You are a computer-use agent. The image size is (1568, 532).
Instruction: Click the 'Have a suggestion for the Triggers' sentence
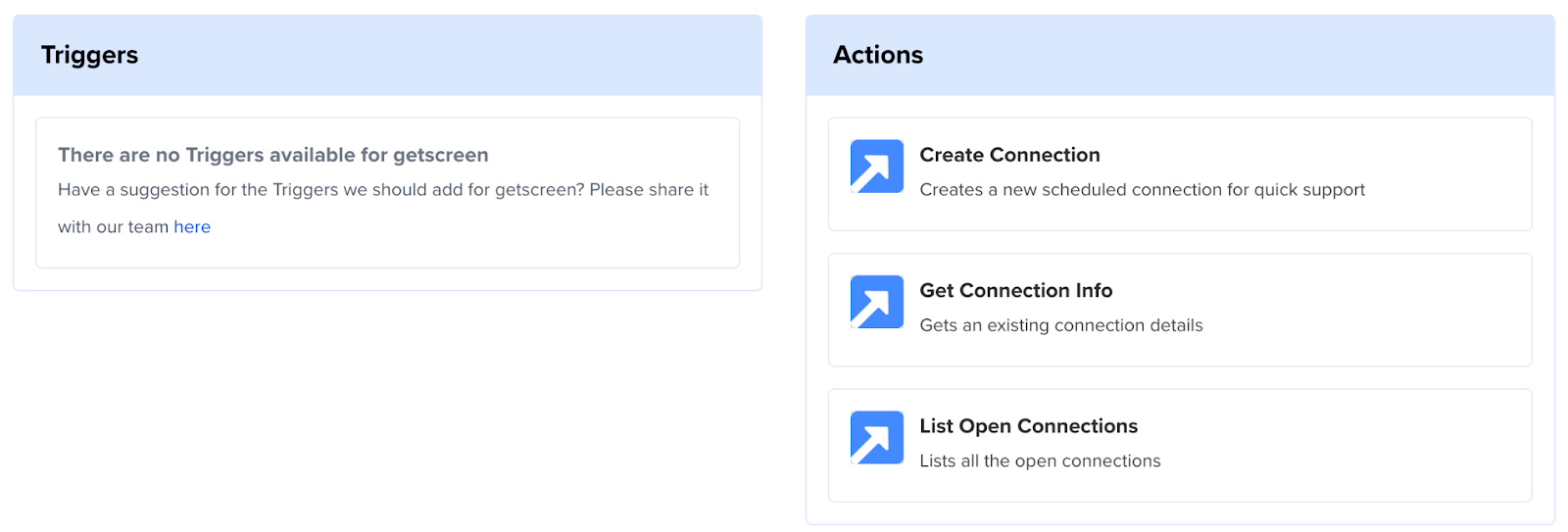(383, 190)
